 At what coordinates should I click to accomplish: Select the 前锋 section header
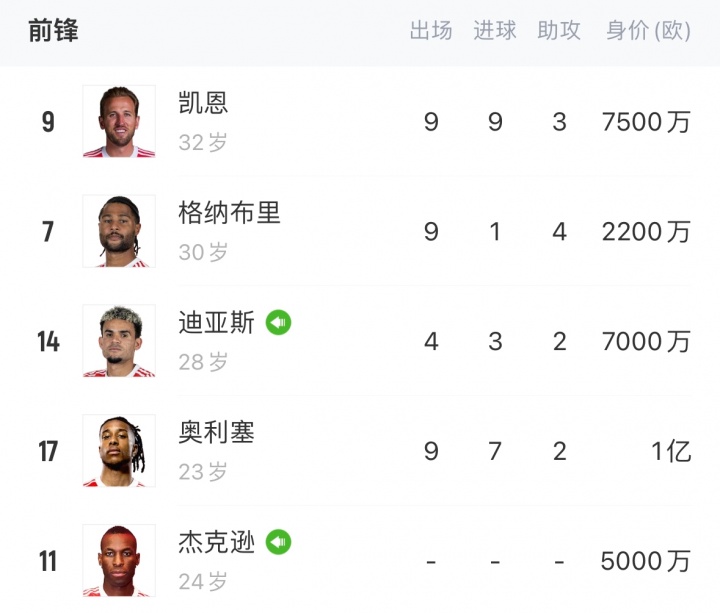pyautogui.click(x=53, y=31)
